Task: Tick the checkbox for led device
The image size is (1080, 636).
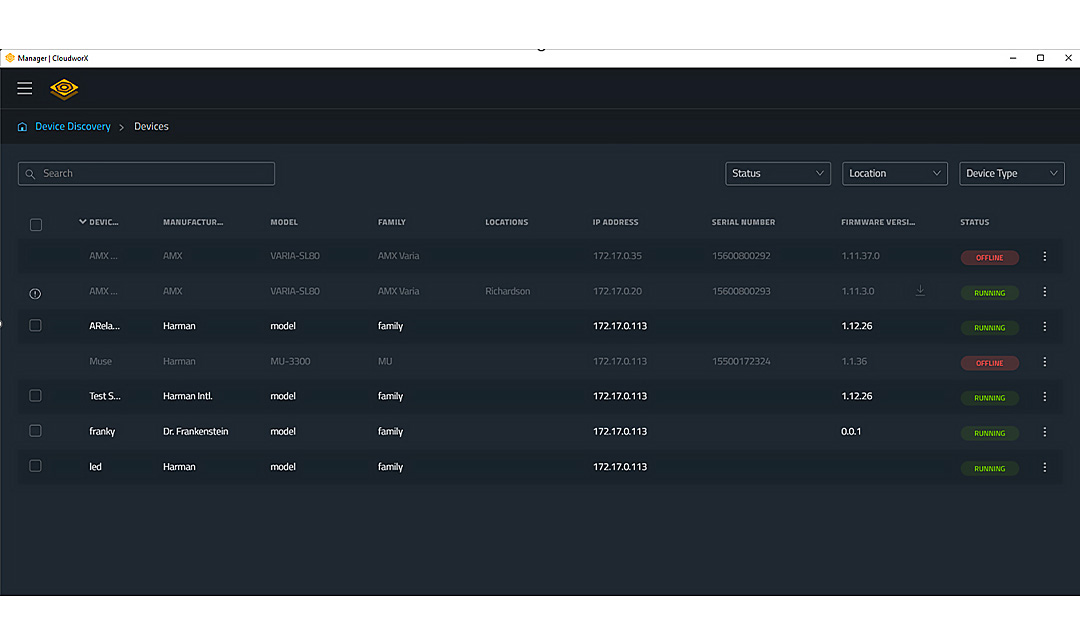Action: (36, 466)
